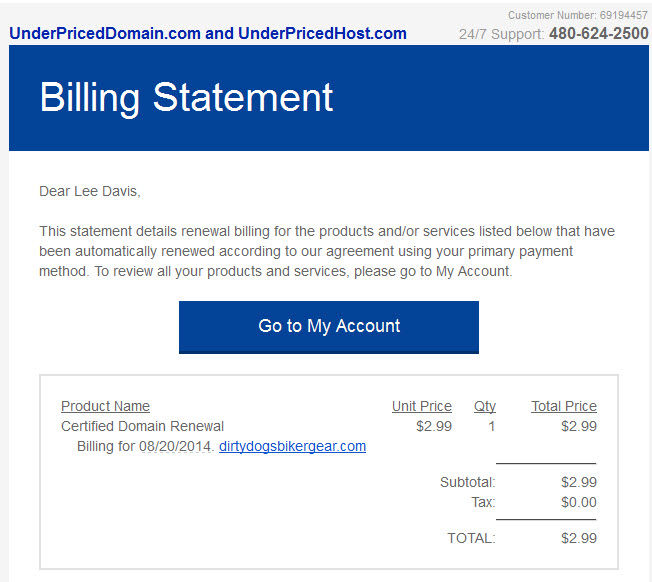Screen dimensions: 652x582
Task: Click the Billing Statement banner heading
Action: (186, 98)
